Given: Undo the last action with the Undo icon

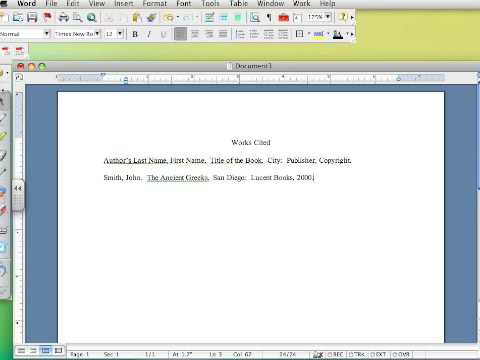Looking at the screenshot, I should point(169,17).
